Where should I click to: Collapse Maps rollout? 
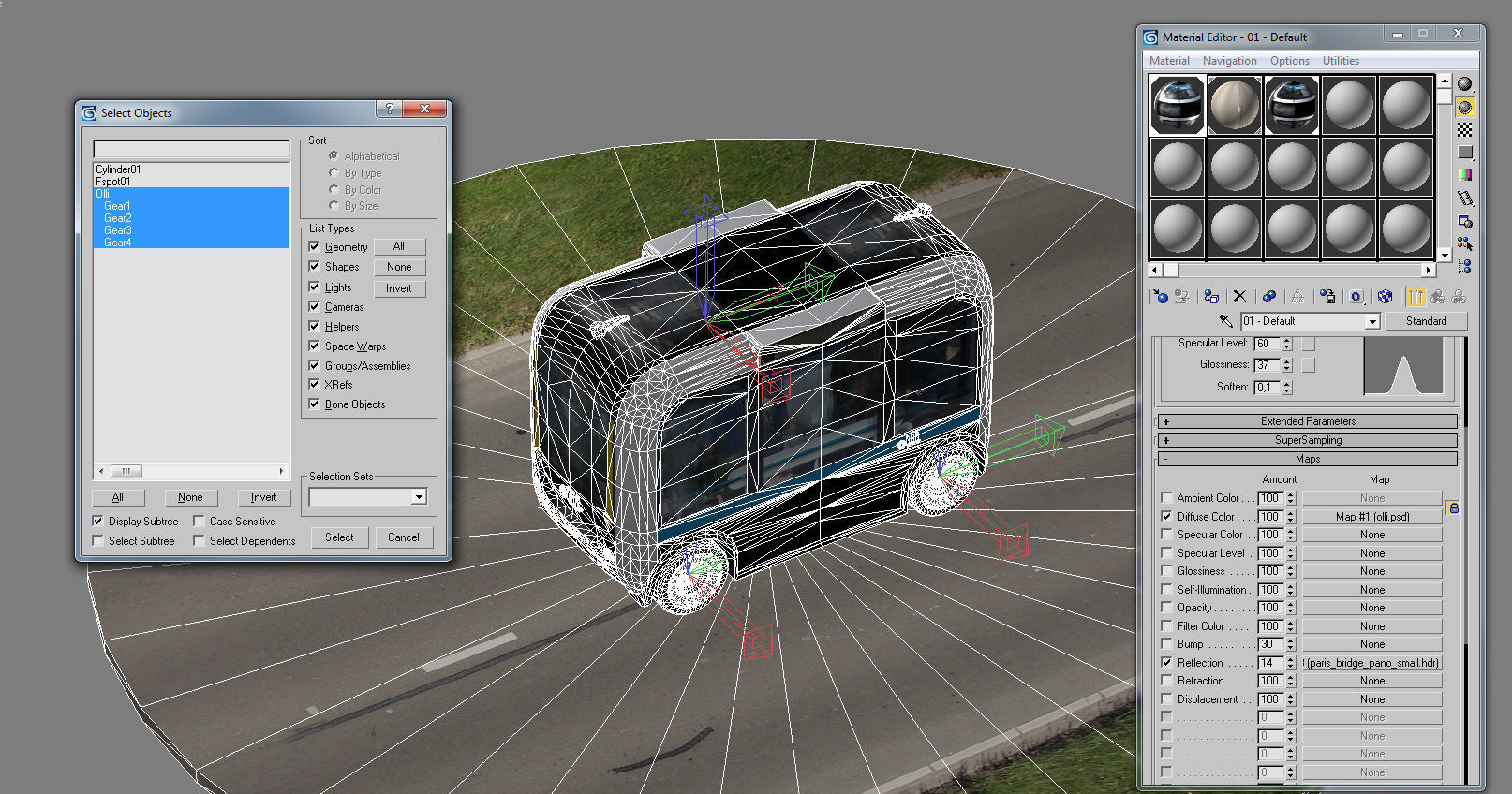pyautogui.click(x=1308, y=459)
